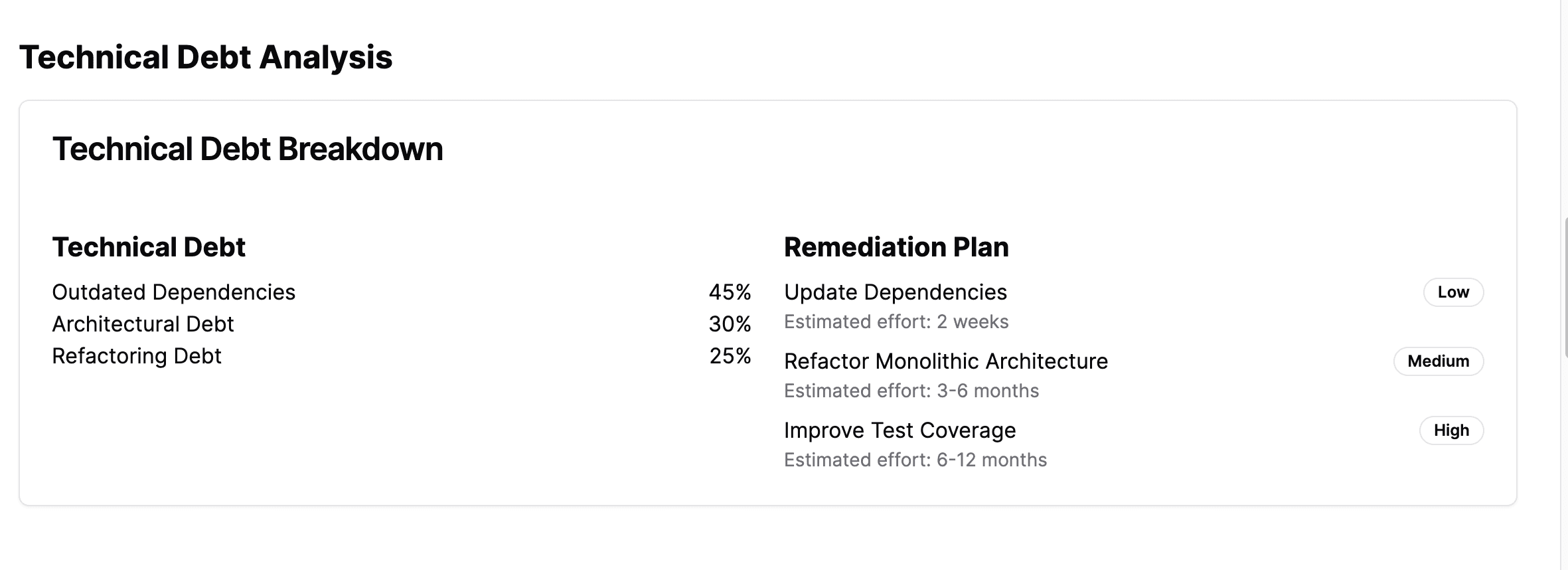
Task: Open the Refactor Monolithic Architecture item
Action: (x=946, y=361)
